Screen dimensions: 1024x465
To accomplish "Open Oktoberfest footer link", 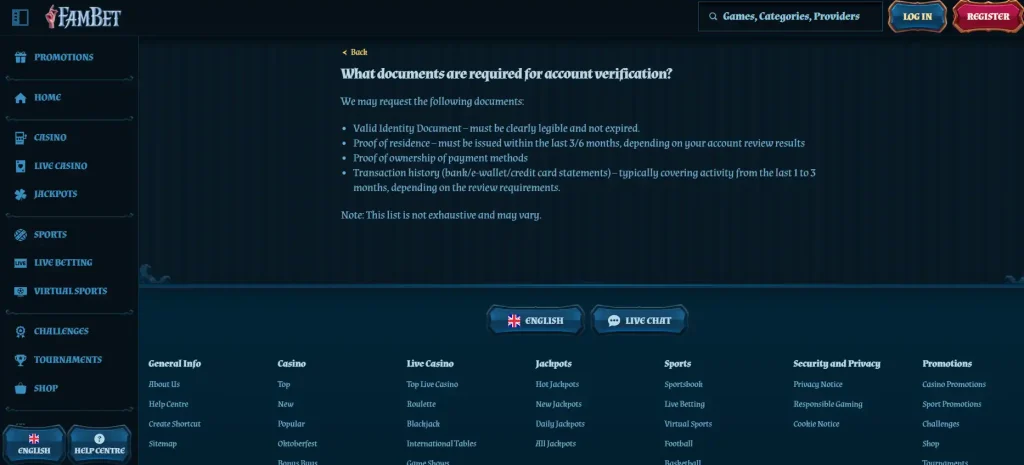I will point(297,444).
